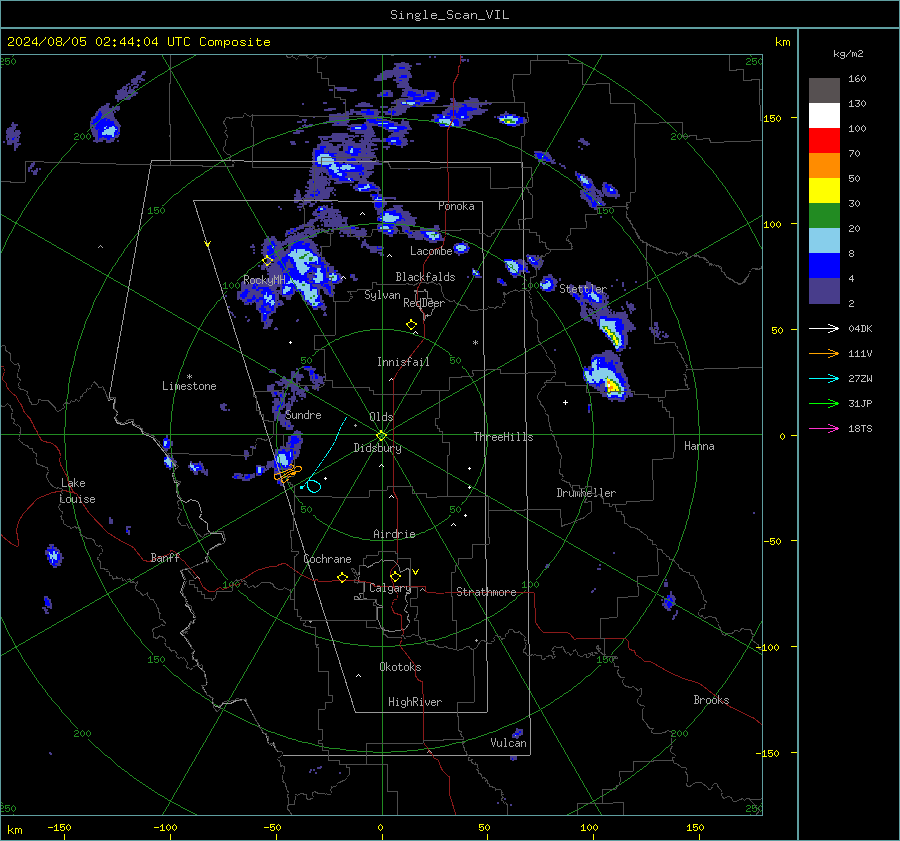The height and width of the screenshot is (841, 900).
Task: Click the kg/m2 unit label
Action: [848, 54]
